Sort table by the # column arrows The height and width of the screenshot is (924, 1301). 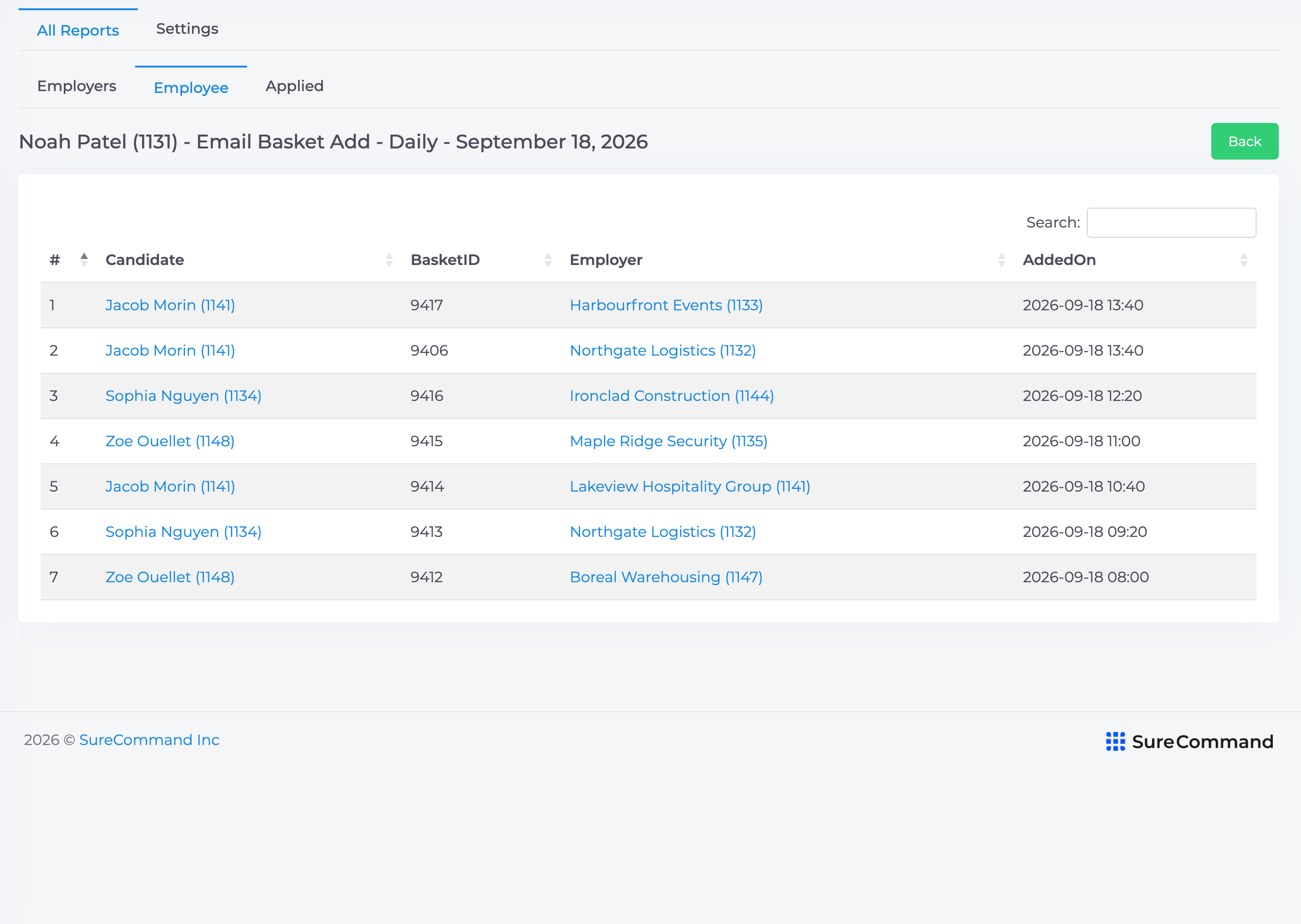coord(84,259)
